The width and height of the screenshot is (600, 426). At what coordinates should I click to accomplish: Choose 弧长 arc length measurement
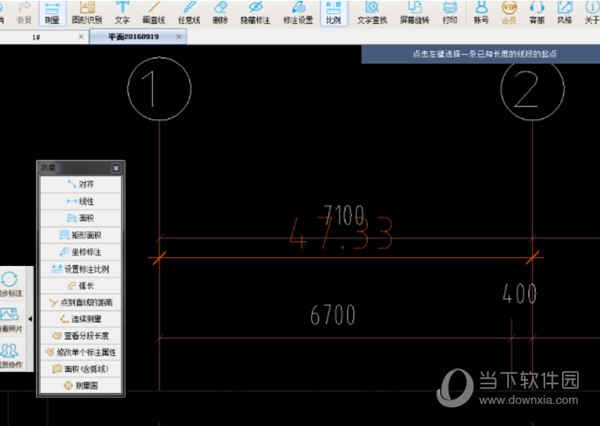81,286
